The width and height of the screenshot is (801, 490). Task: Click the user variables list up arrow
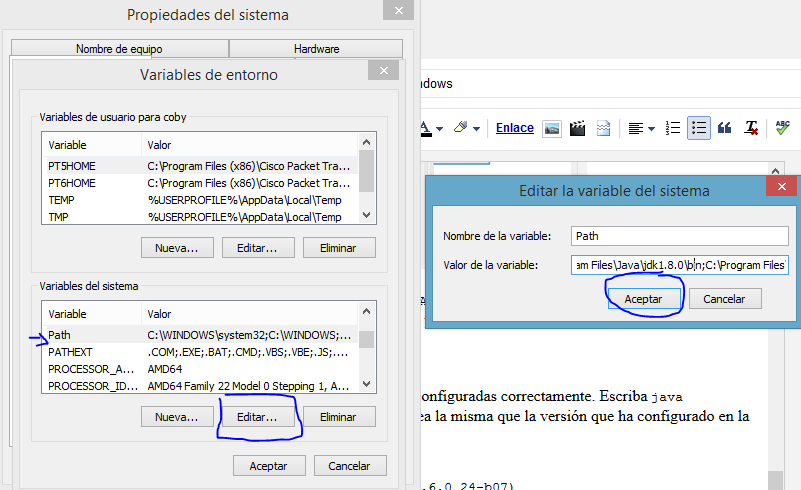tap(366, 142)
